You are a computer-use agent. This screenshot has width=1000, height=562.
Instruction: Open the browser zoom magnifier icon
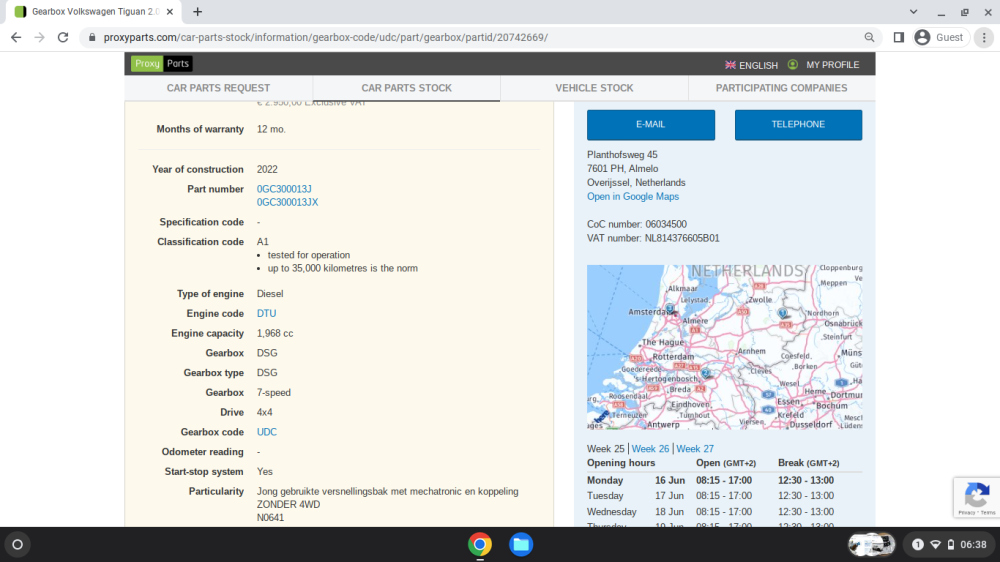click(869, 38)
